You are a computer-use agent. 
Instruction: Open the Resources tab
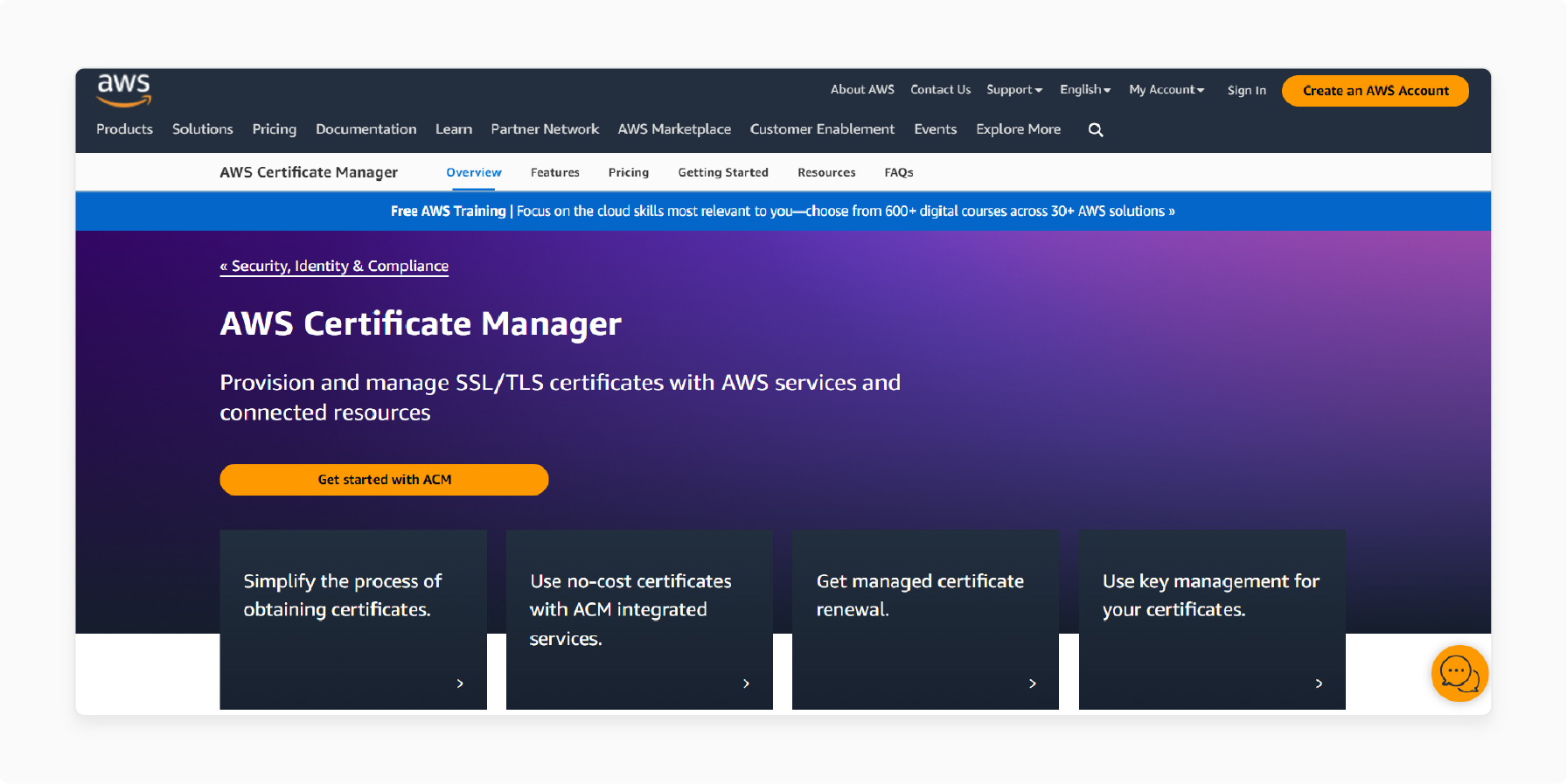coord(826,173)
